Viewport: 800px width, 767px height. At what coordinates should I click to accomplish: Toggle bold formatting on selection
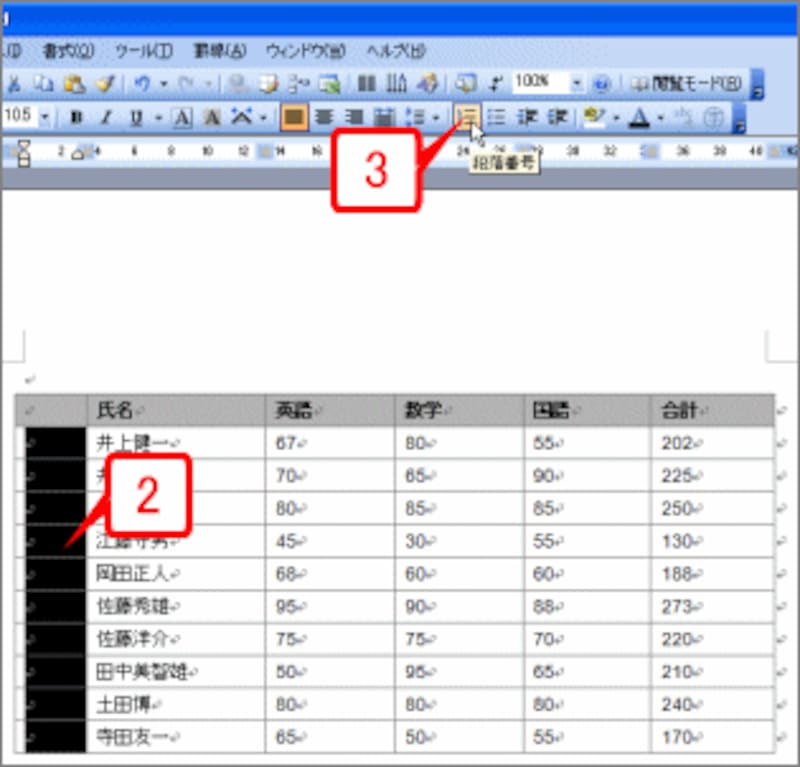click(x=78, y=117)
